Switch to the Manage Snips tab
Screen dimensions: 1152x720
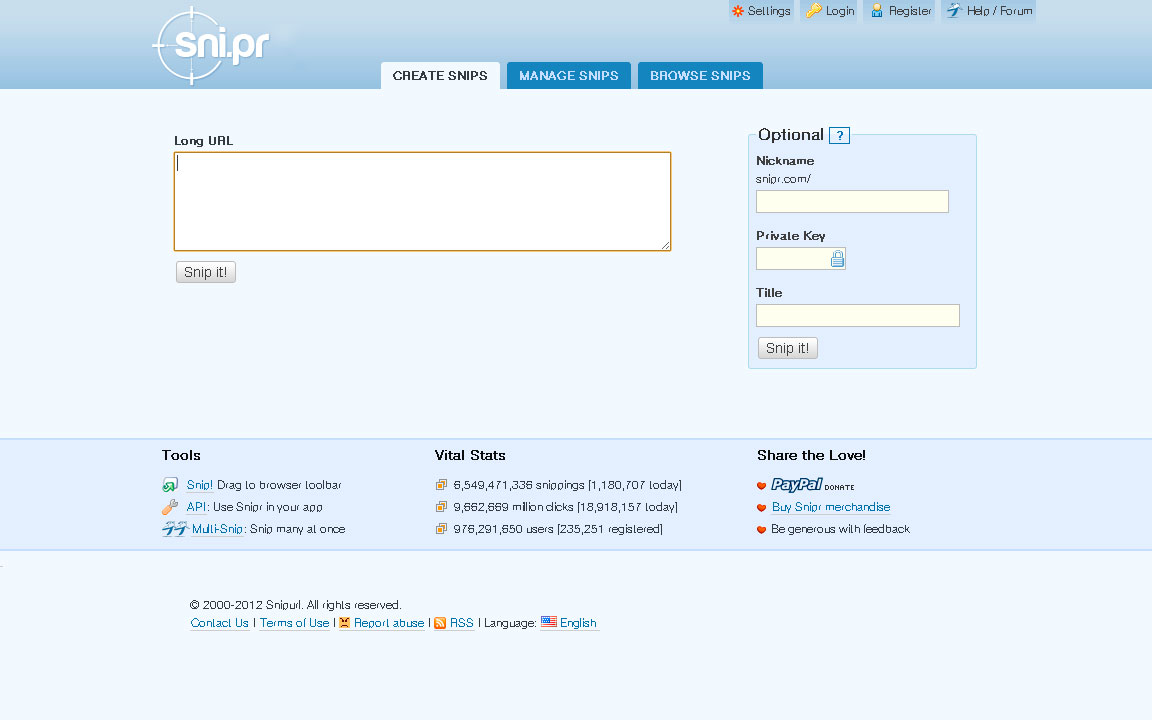[568, 76]
